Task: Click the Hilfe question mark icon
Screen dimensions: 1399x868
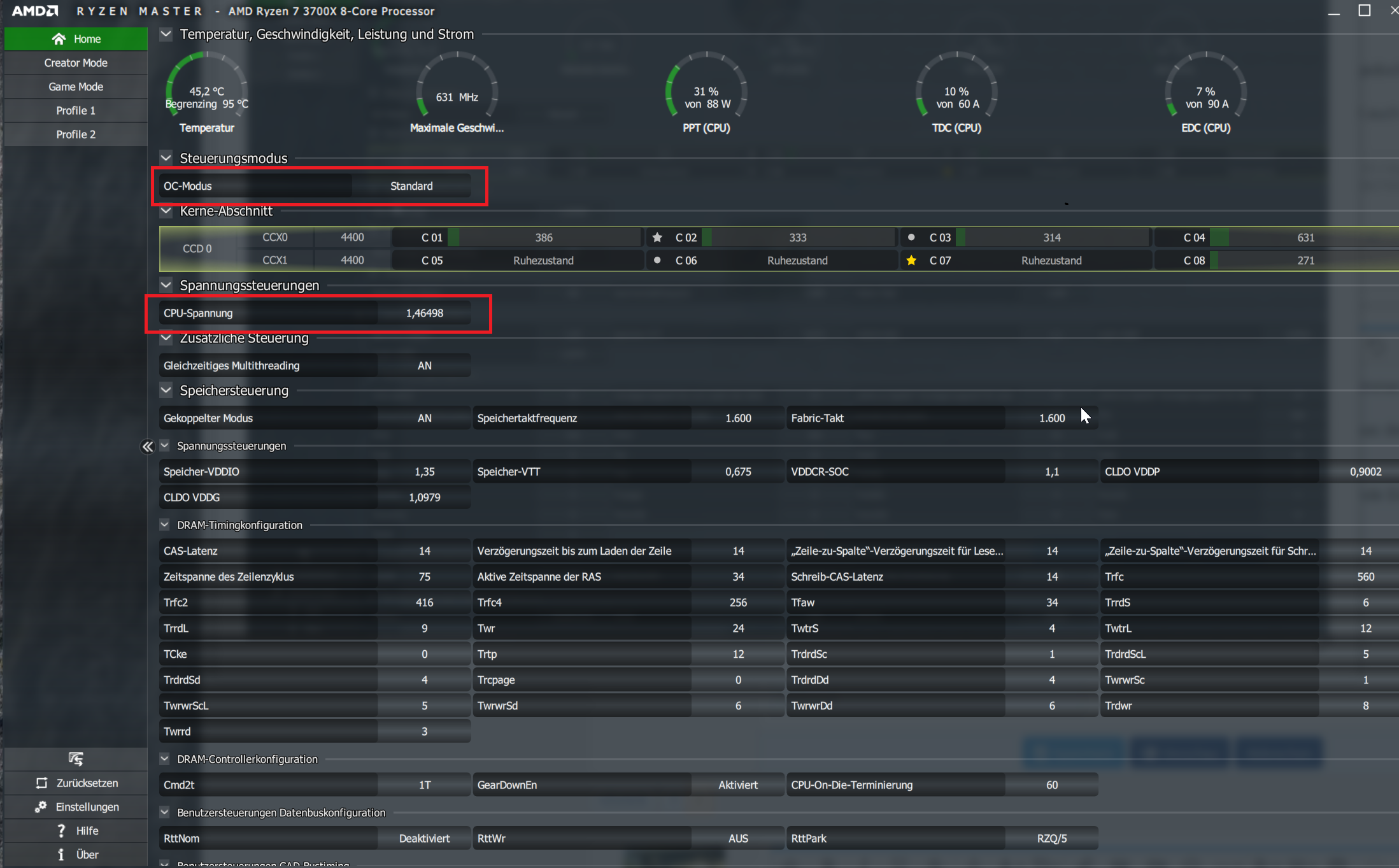Action: [61, 830]
